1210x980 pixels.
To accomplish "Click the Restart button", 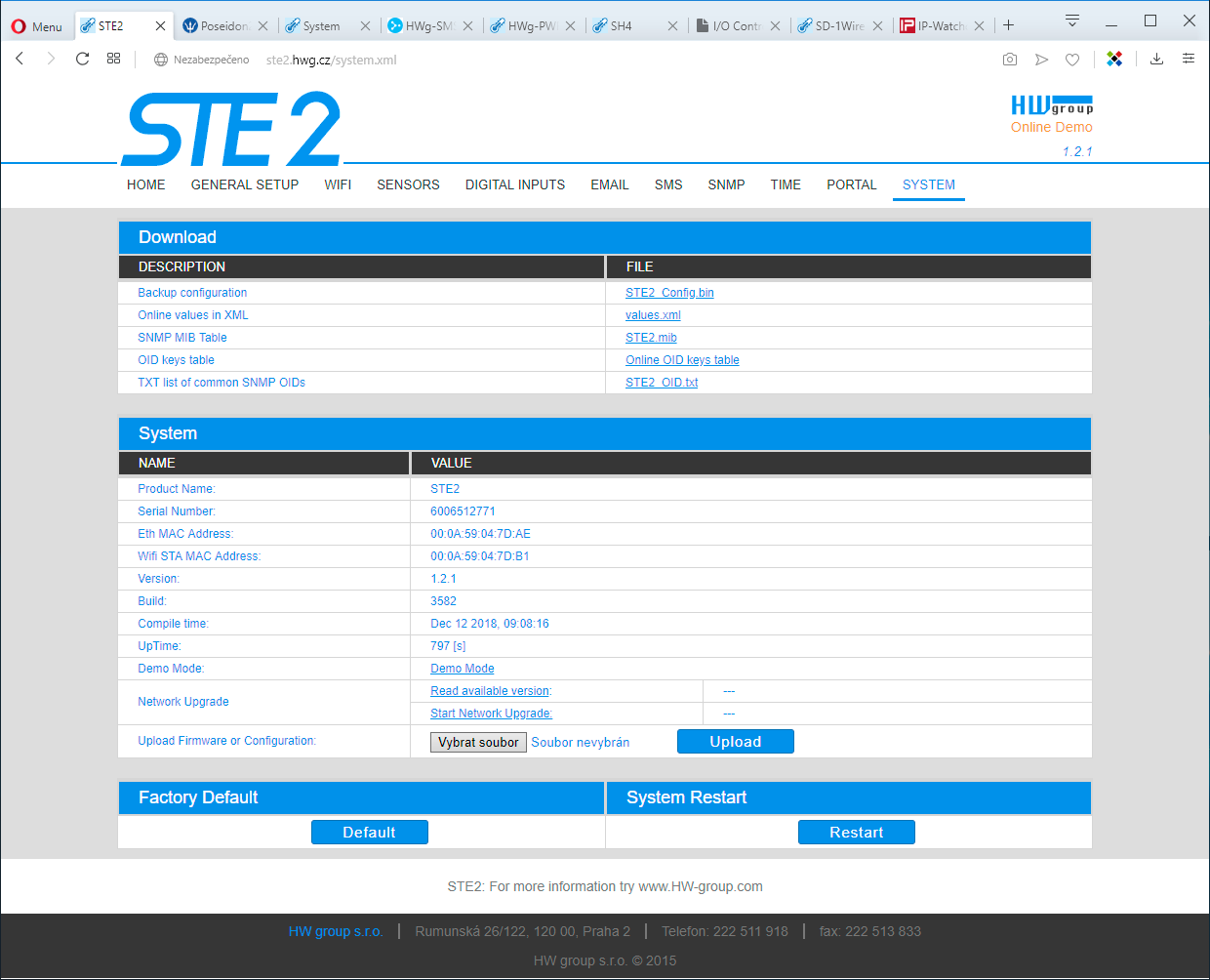I will [857, 832].
